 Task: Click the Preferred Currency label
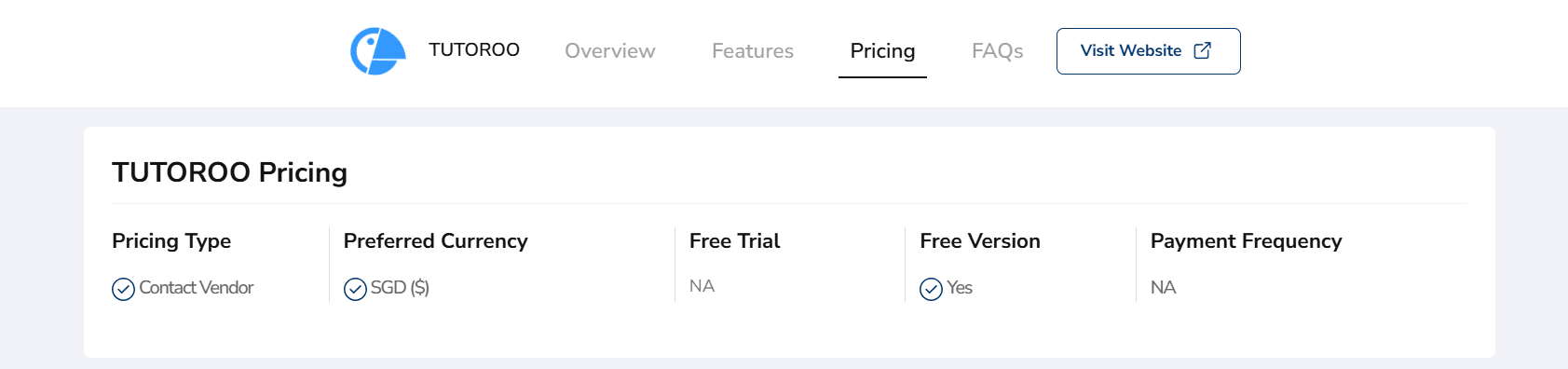435,241
